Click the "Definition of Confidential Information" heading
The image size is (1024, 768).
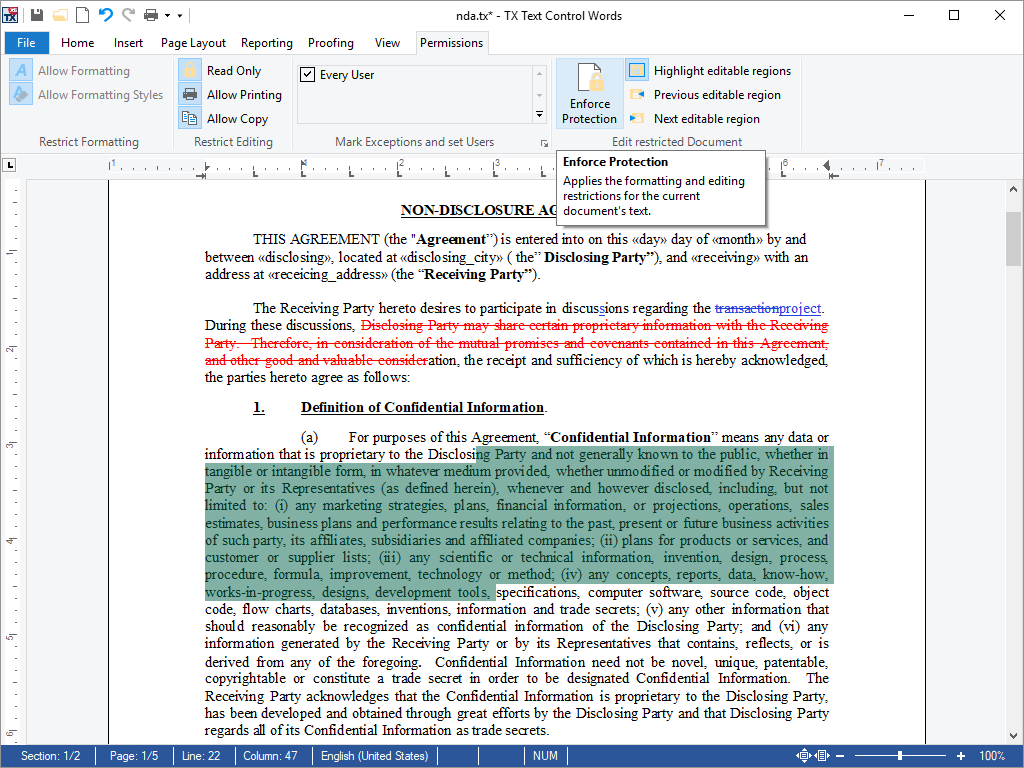coord(422,408)
